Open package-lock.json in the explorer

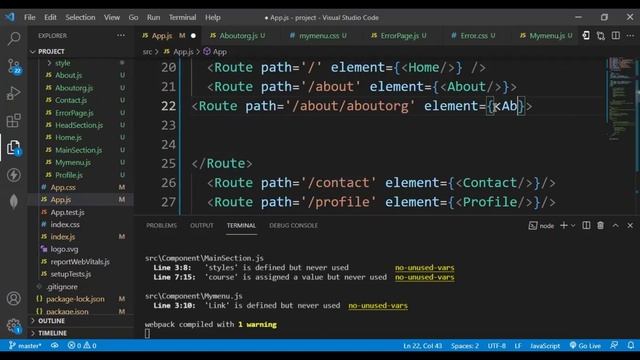point(75,299)
